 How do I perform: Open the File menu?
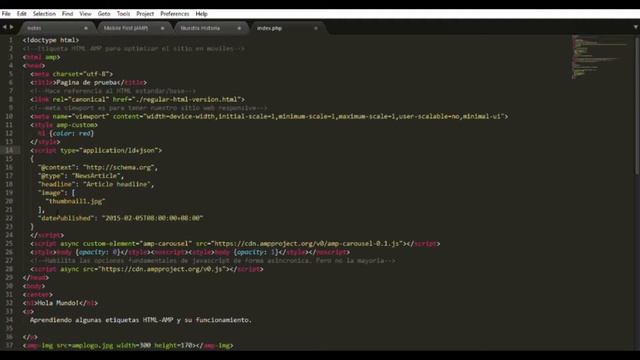[x=6, y=14]
